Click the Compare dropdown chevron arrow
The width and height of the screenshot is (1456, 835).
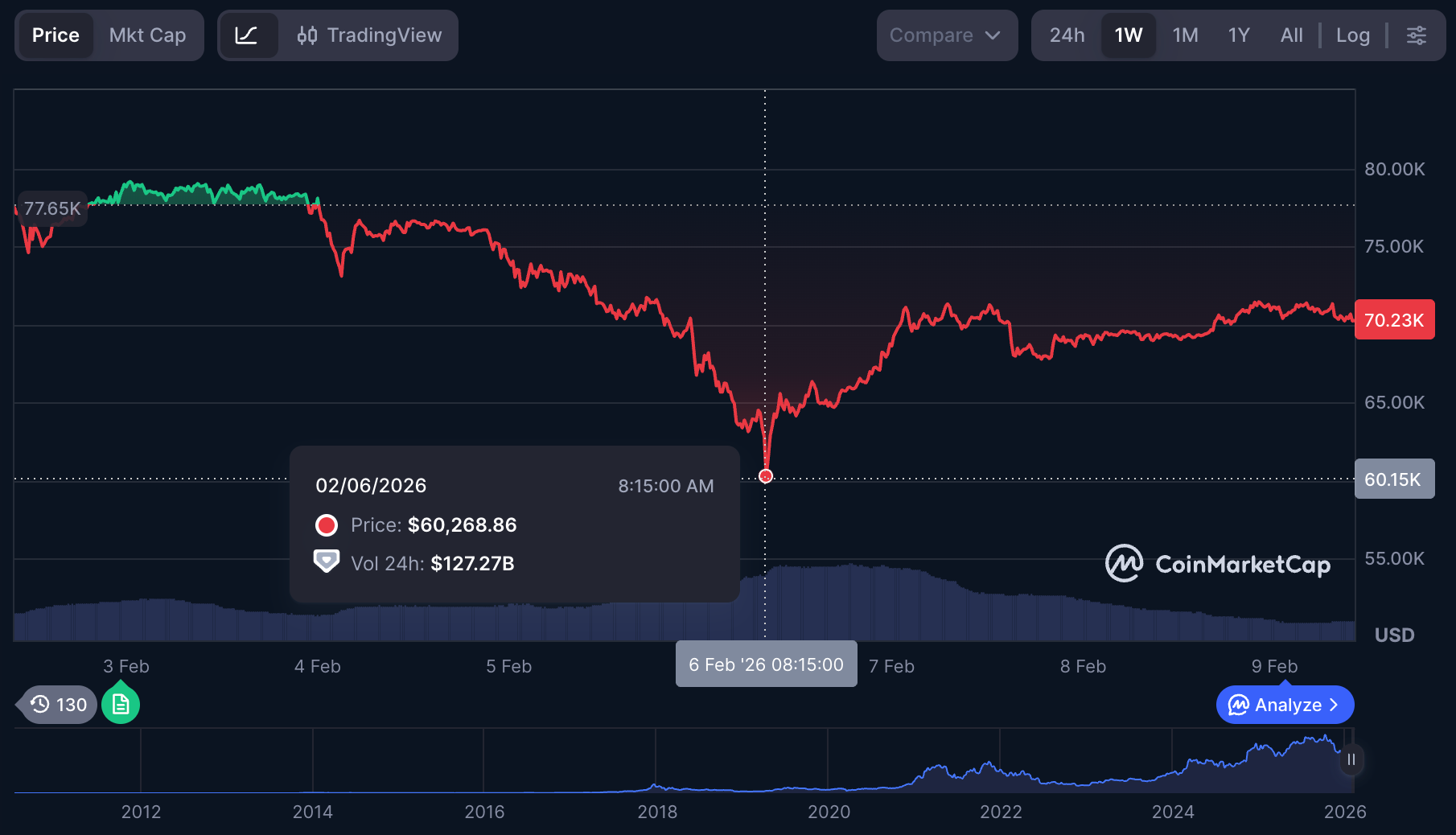tap(993, 35)
